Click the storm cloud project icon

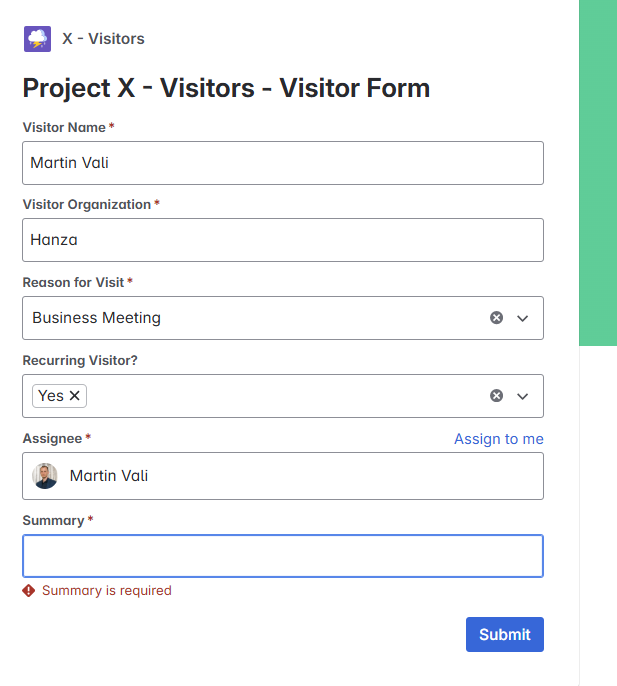(x=37, y=39)
